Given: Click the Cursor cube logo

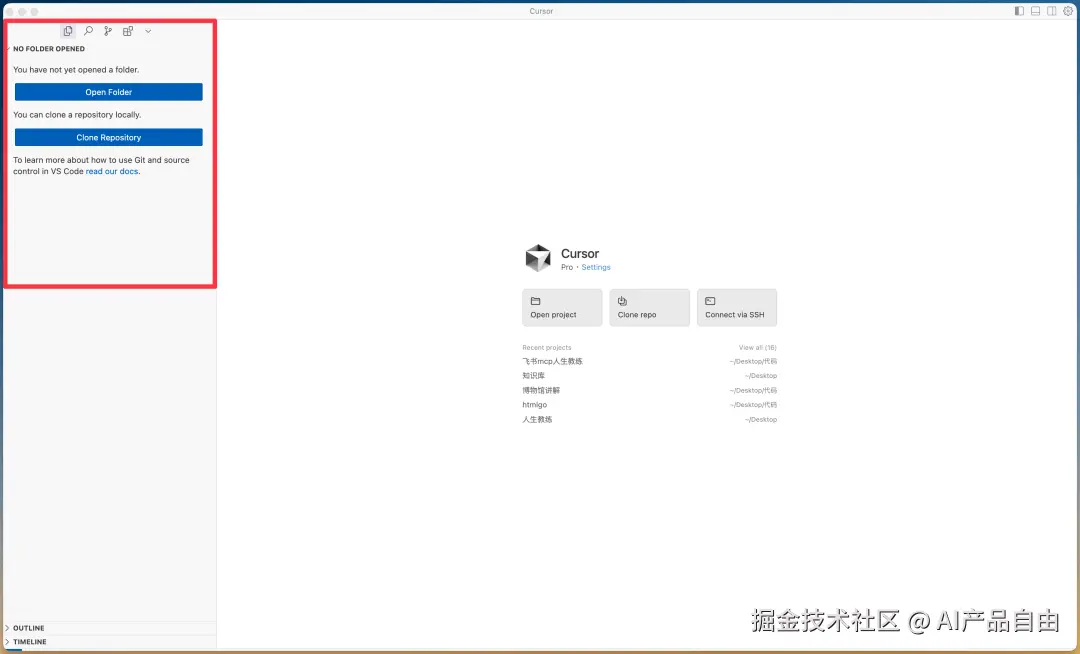Looking at the screenshot, I should coord(538,258).
